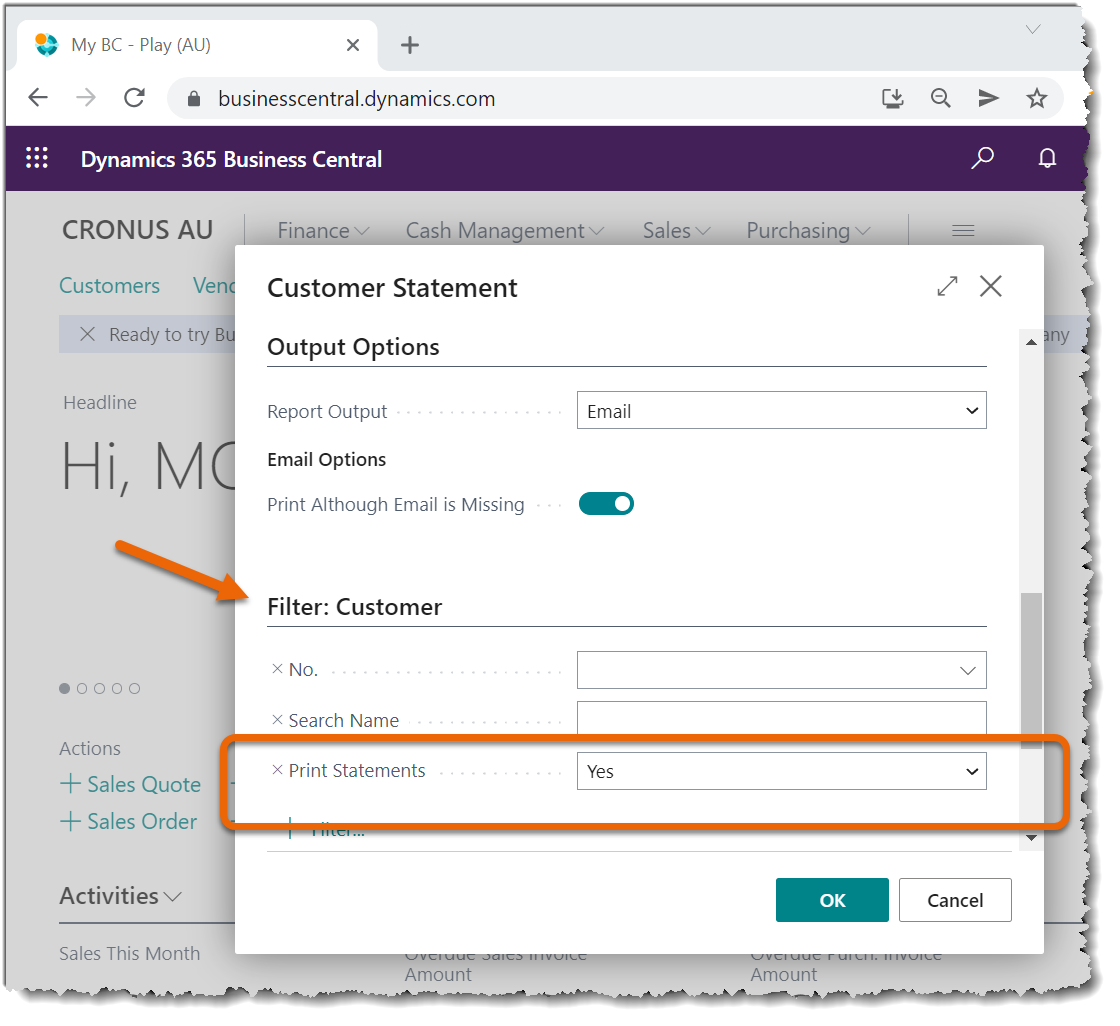1120x1026 pixels.
Task: Click the send/share arrow icon in address bar
Action: click(989, 98)
